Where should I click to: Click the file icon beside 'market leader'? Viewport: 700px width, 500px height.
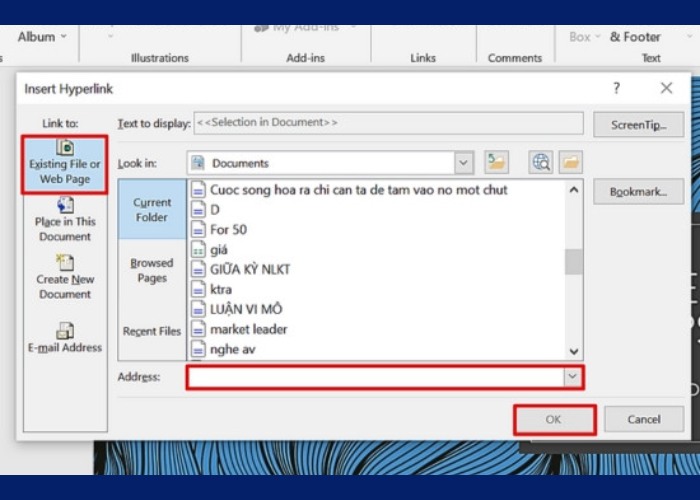(198, 329)
